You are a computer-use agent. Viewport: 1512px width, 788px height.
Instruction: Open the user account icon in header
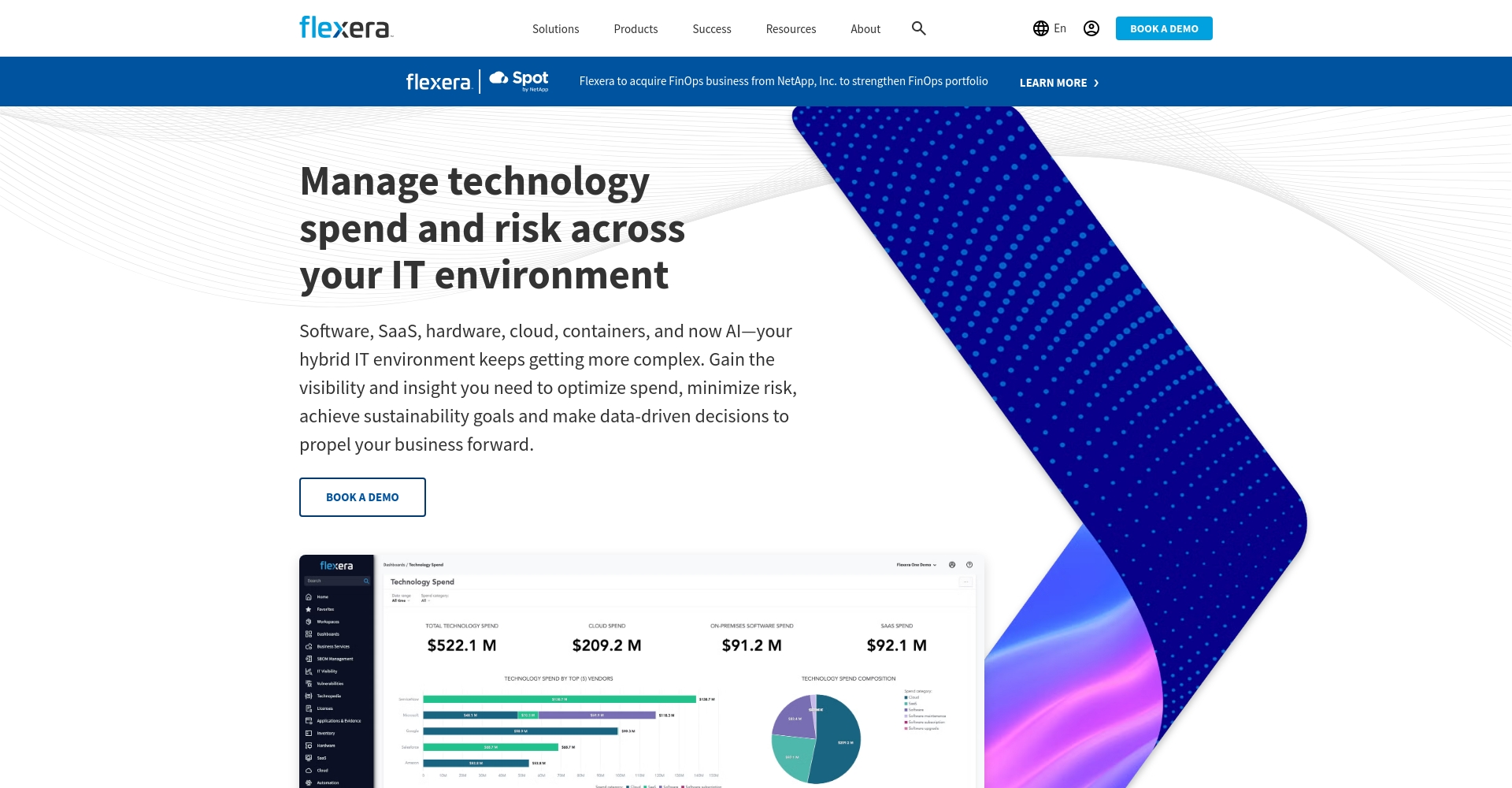(1091, 28)
